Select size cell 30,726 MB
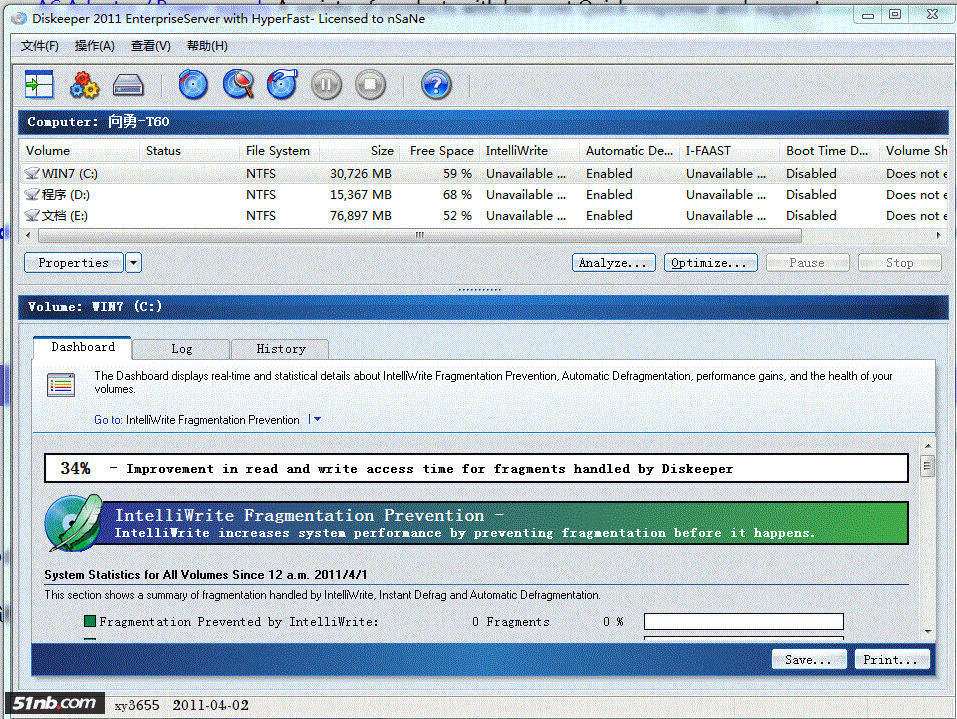This screenshot has height=719, width=957. coord(361,174)
